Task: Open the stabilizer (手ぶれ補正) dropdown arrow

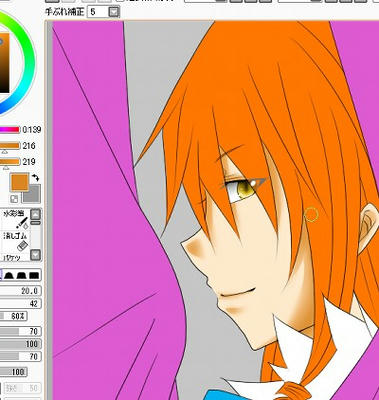Action: 114,12
